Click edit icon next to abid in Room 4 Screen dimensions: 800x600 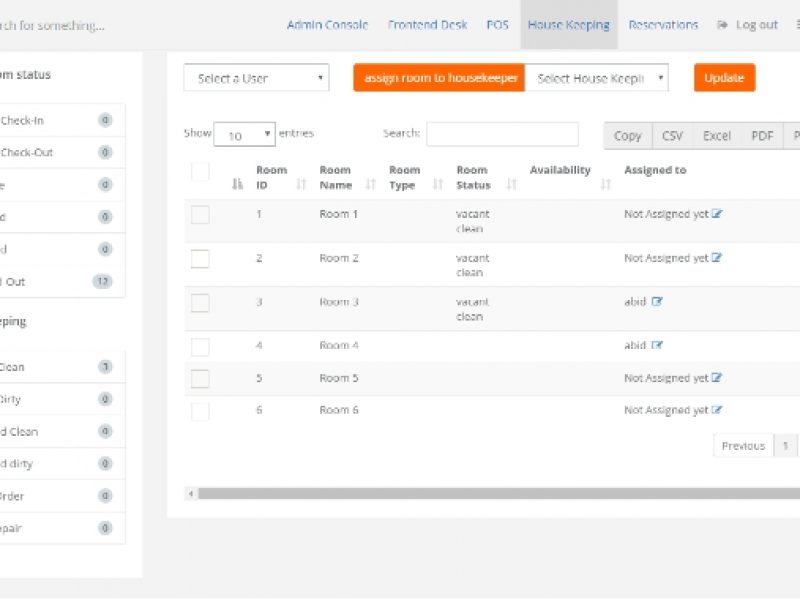(657, 346)
